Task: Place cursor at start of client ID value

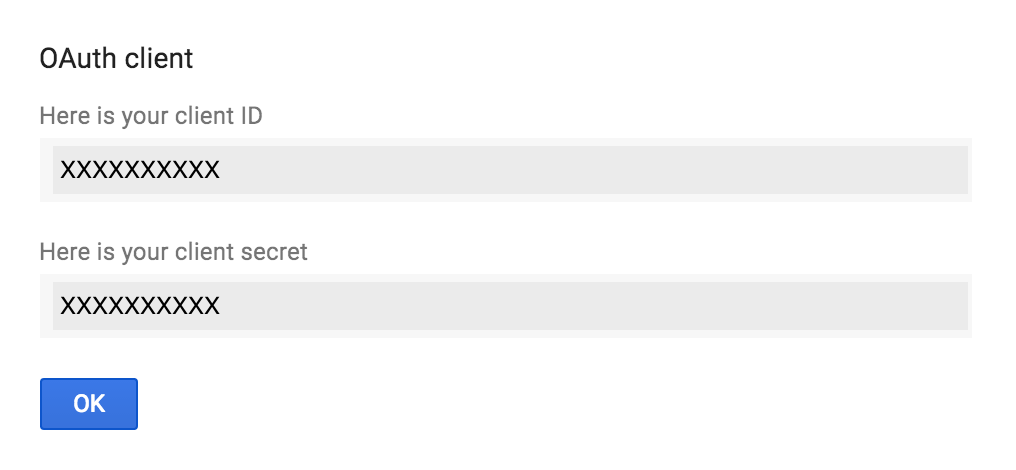Action: 61,170
